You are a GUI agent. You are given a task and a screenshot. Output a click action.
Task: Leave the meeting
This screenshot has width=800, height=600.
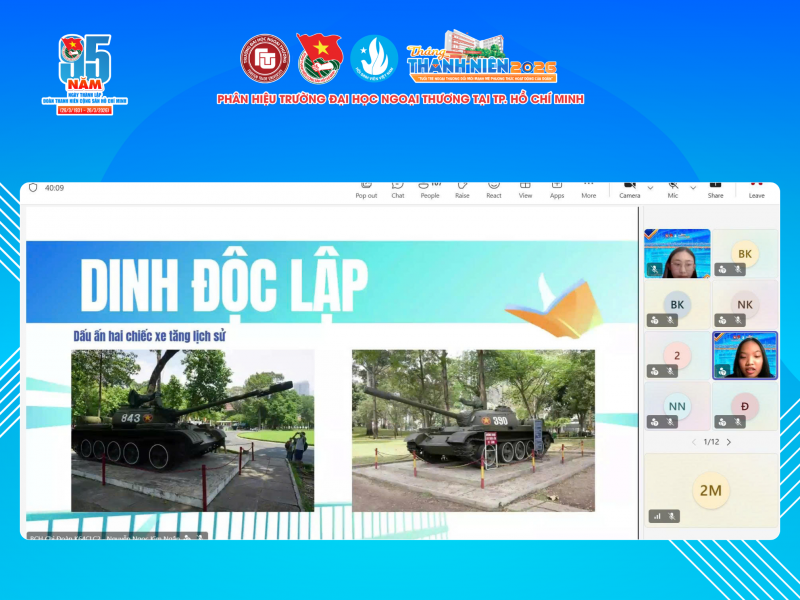tap(756, 188)
